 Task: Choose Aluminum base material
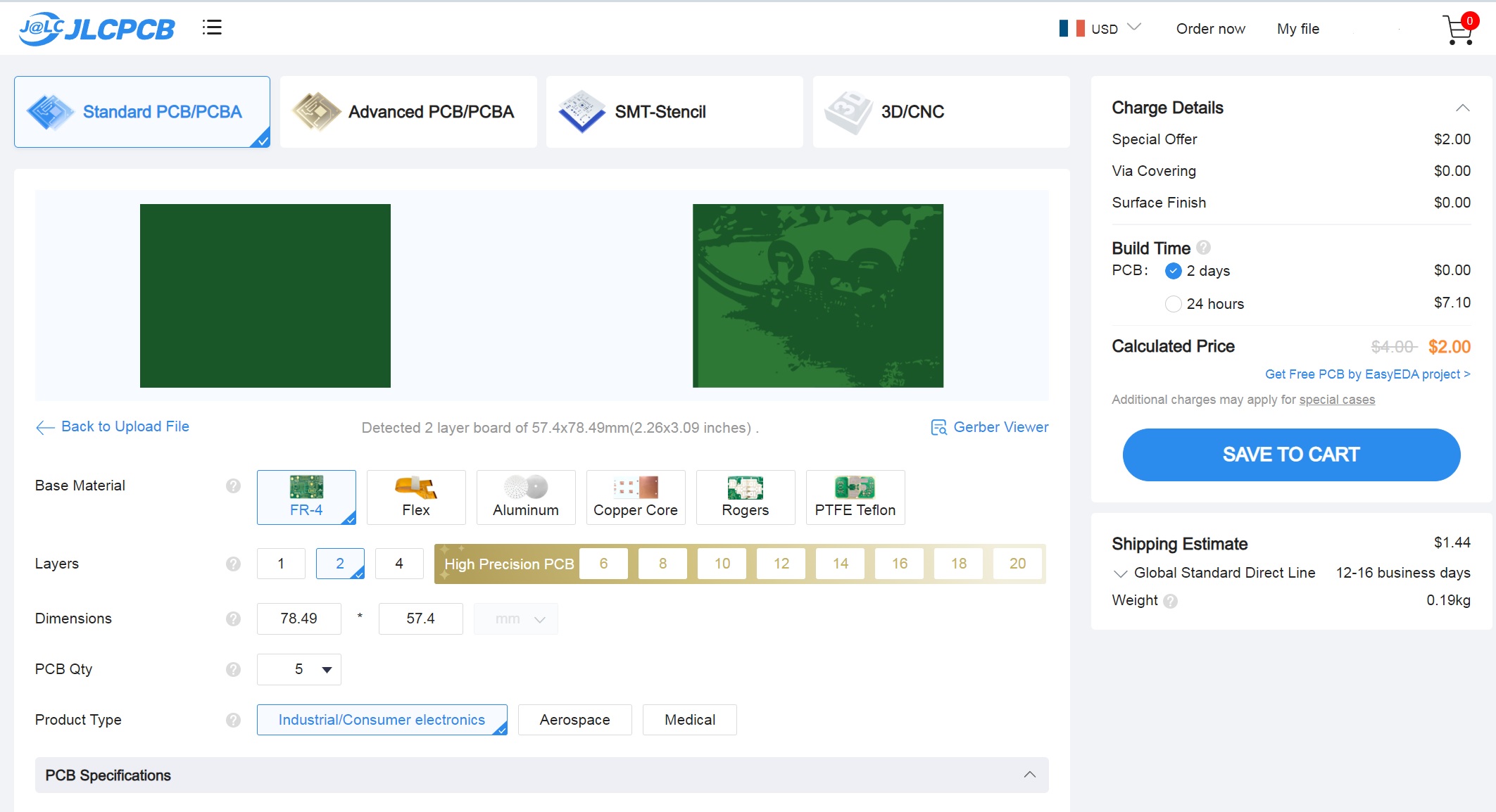[x=526, y=497]
